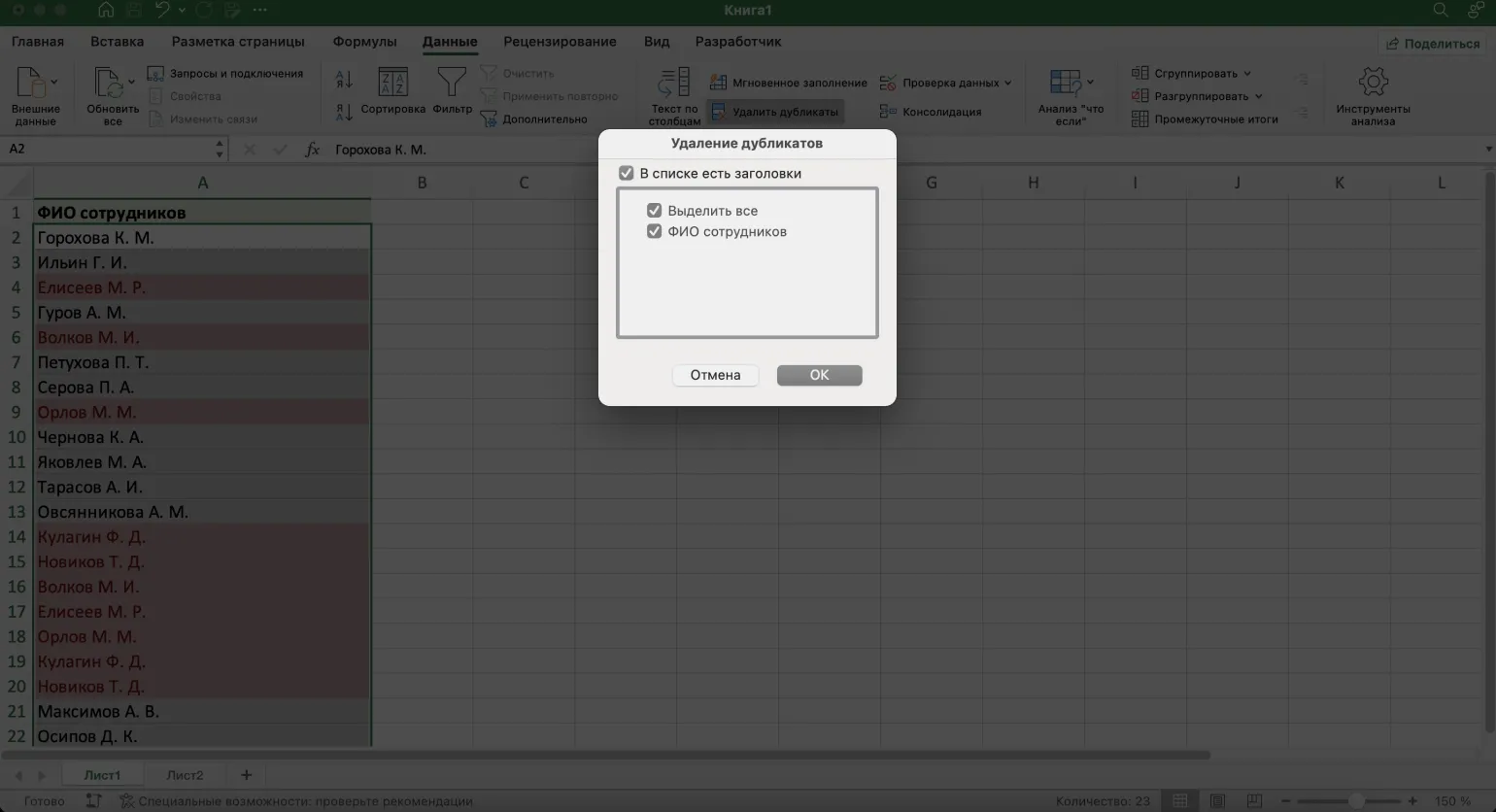1496x812 pixels.
Task: Uncheck the 'ФИО сотрудников' column checkbox
Action: 654,231
